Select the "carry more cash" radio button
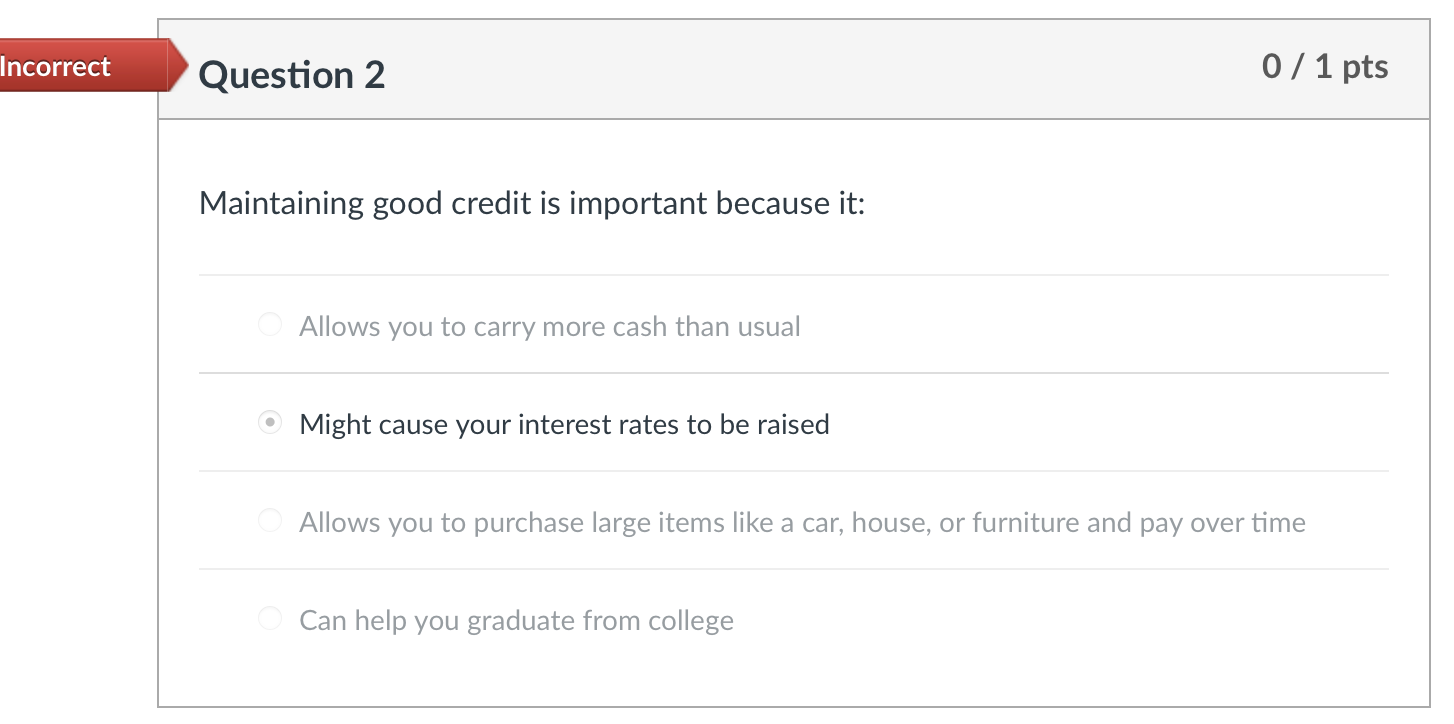 (x=270, y=325)
